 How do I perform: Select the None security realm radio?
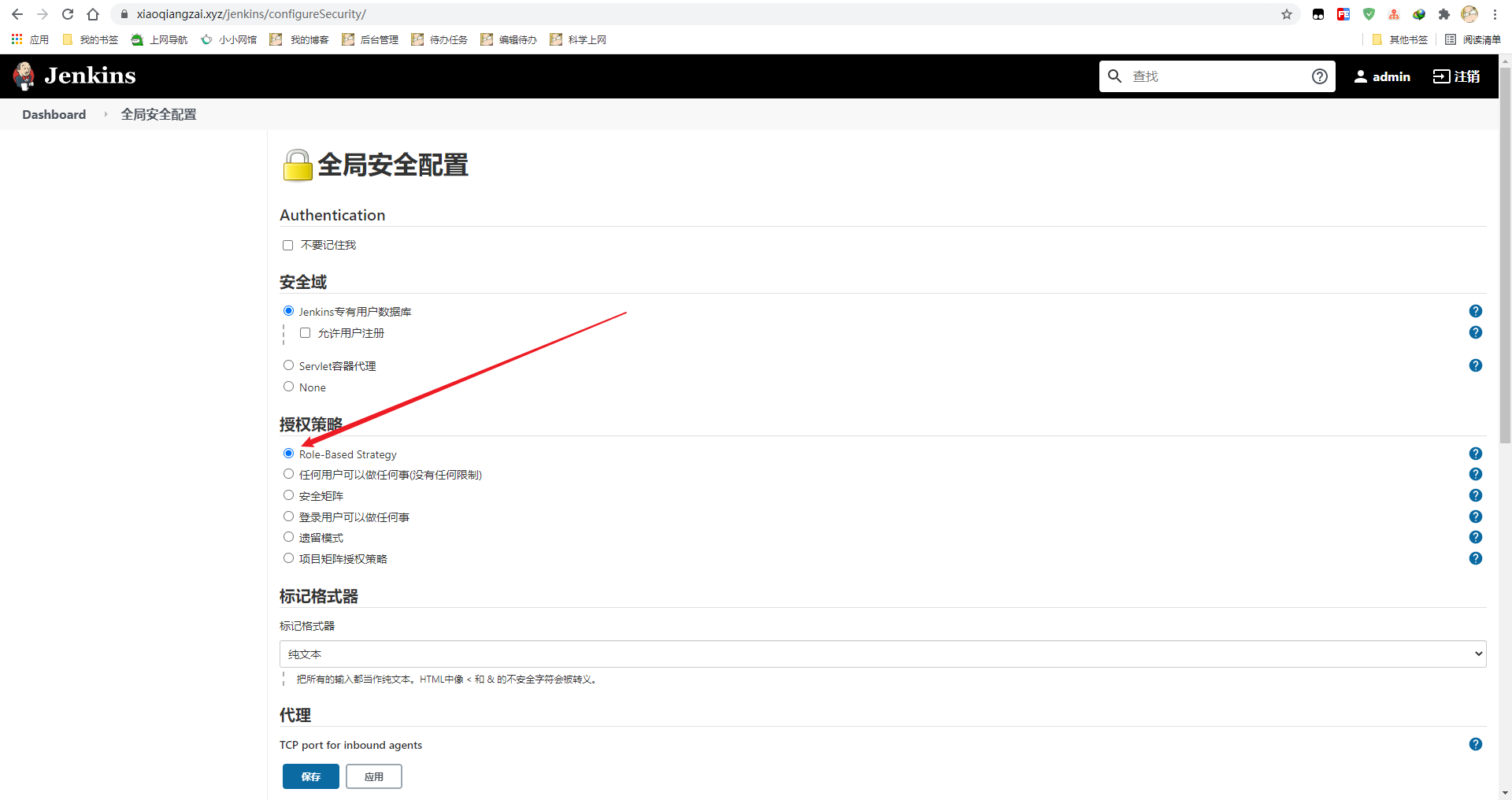point(288,387)
